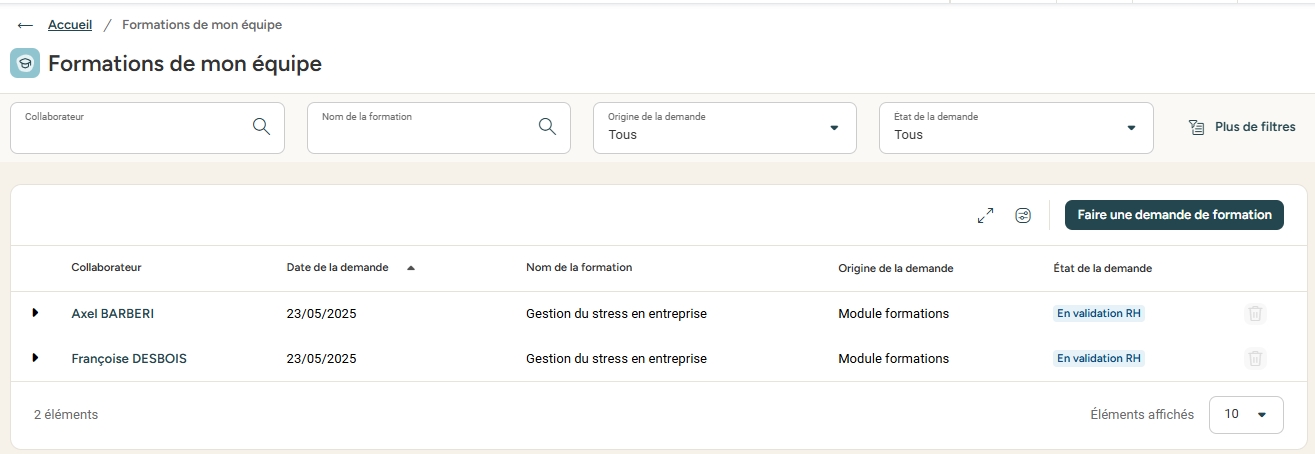Open the column settings icon
Image resolution: width=1315 pixels, height=454 pixels.
click(x=1023, y=215)
